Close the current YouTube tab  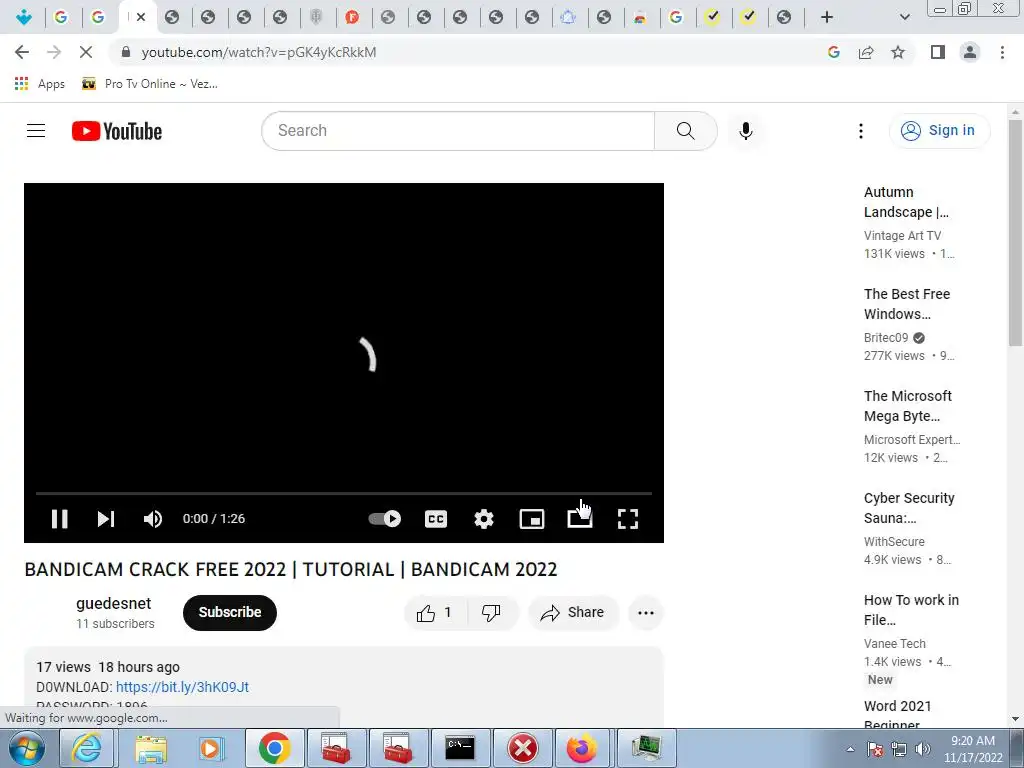141,17
